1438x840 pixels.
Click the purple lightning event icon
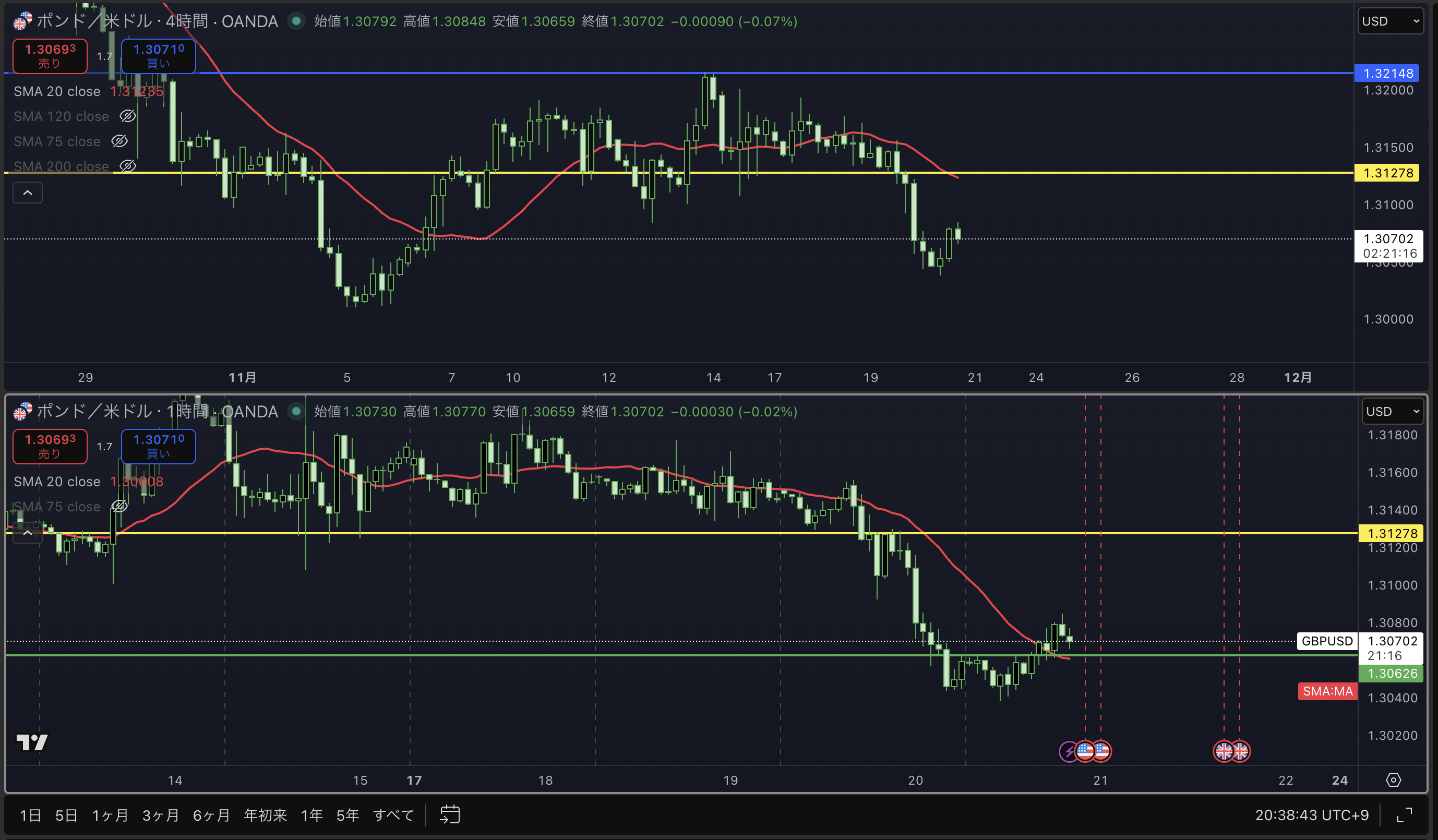point(1068,751)
